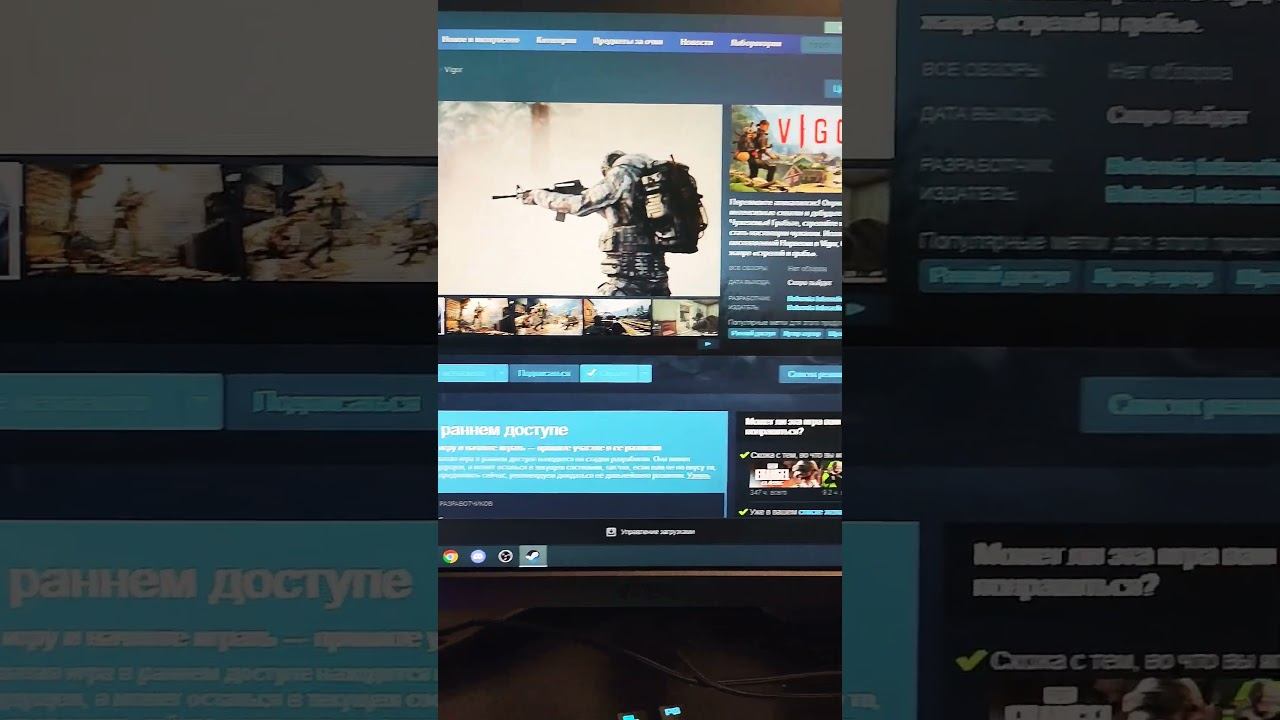Open Discord from the taskbar

pyautogui.click(x=478, y=556)
